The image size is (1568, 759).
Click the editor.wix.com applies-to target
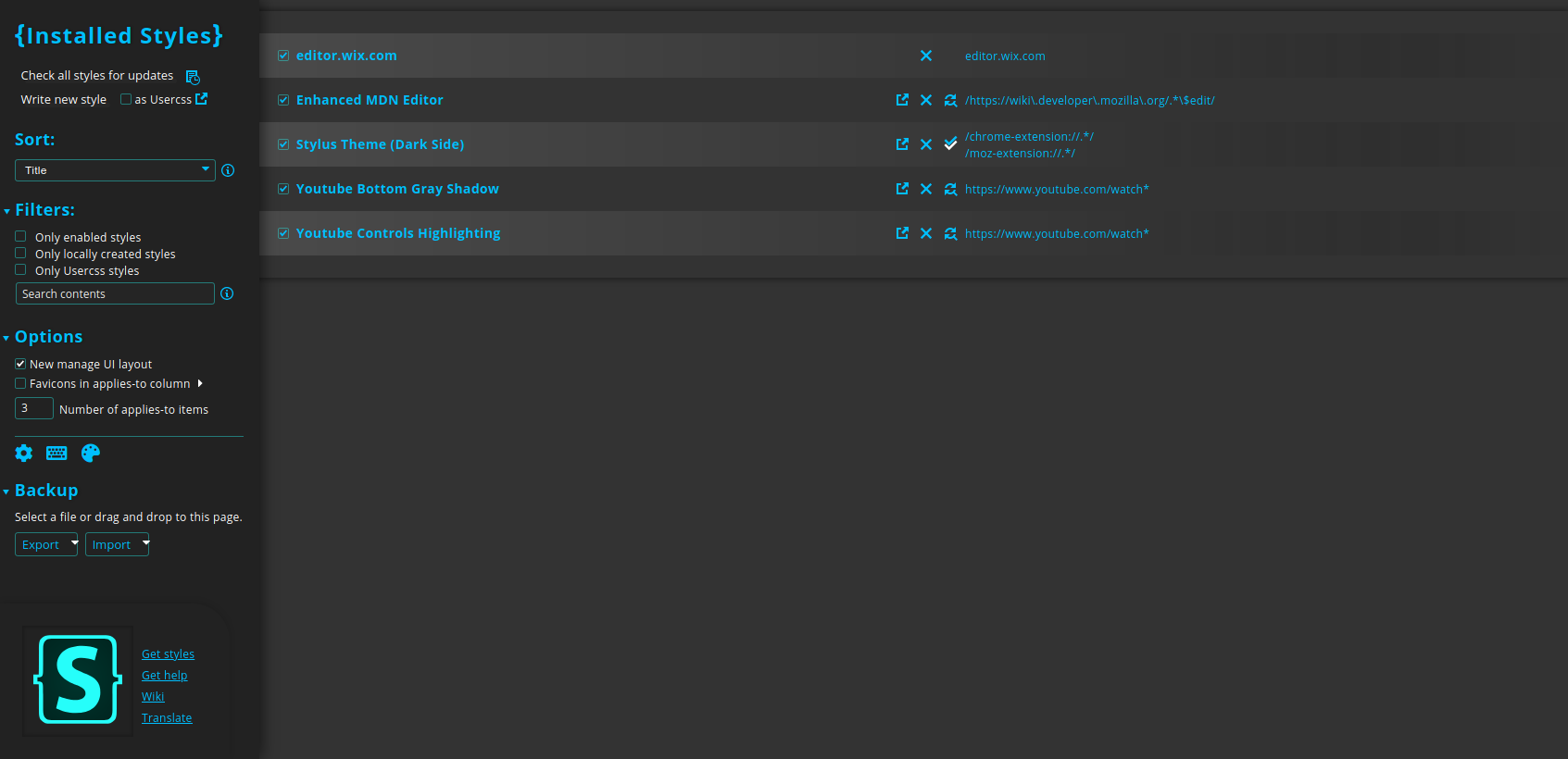[1005, 56]
